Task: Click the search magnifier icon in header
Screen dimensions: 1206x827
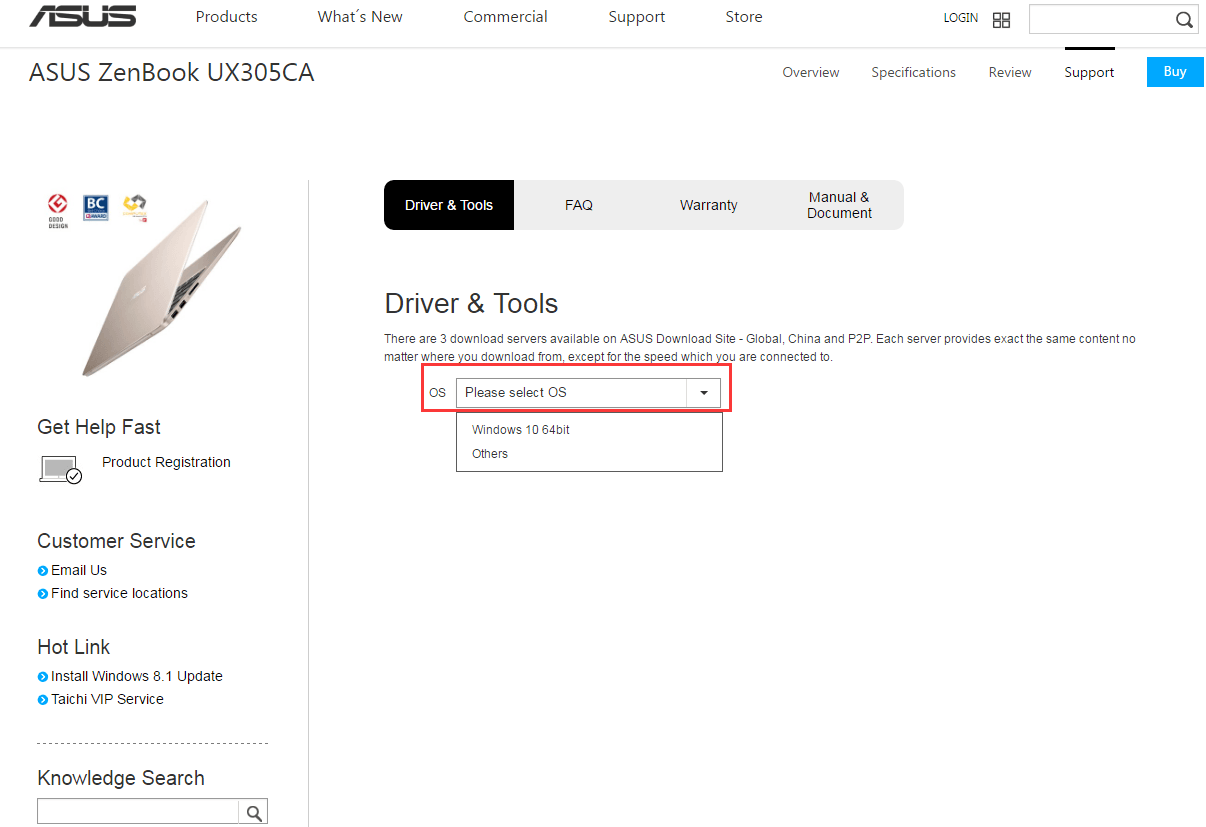Action: 1183,19
